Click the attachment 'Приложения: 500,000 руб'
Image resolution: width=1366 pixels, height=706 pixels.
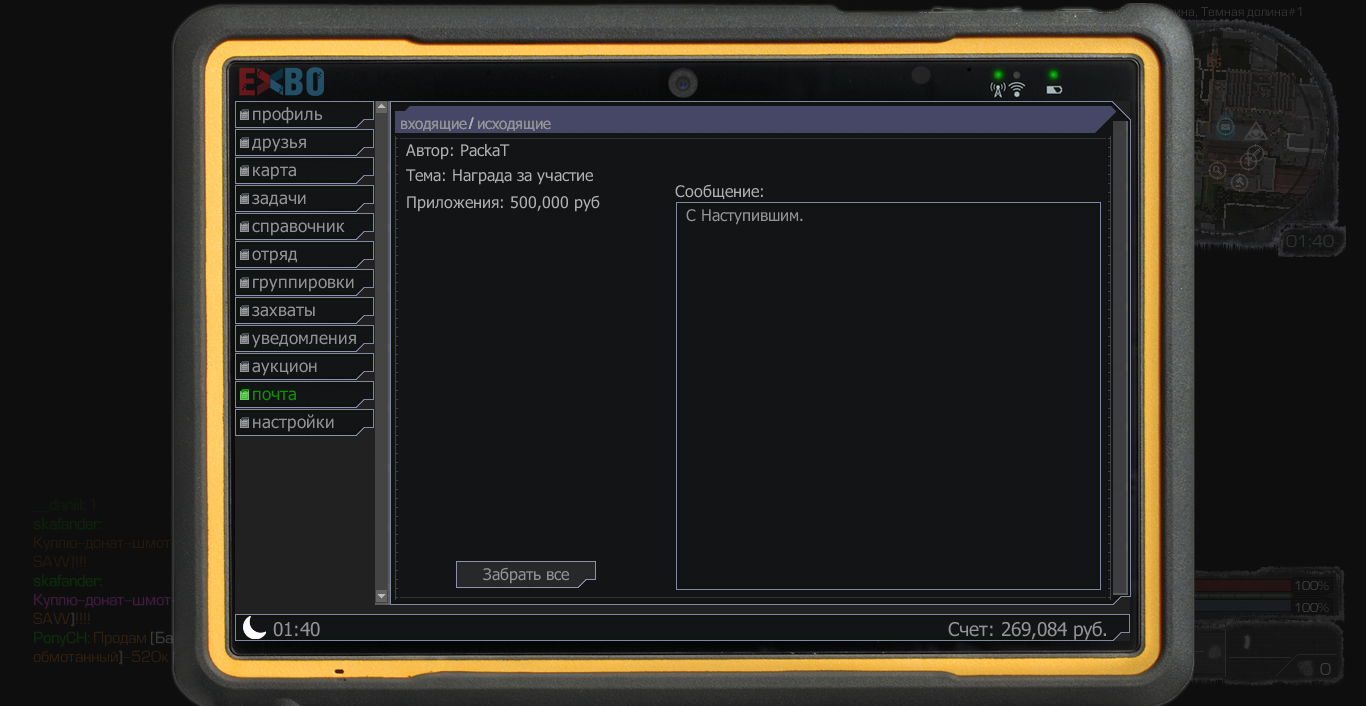503,203
